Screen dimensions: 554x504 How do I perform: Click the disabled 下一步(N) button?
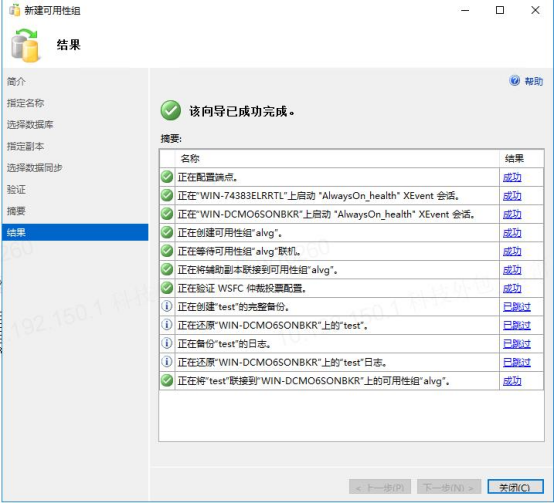tap(449, 487)
